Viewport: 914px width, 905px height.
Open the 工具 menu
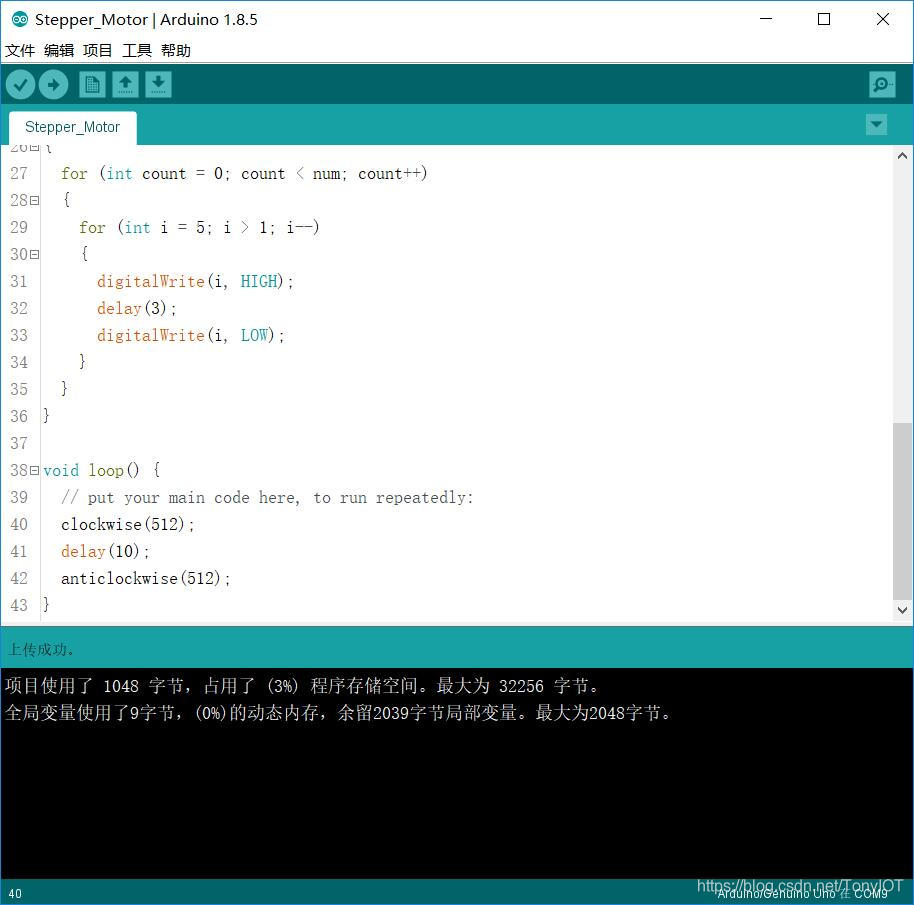click(x=137, y=51)
